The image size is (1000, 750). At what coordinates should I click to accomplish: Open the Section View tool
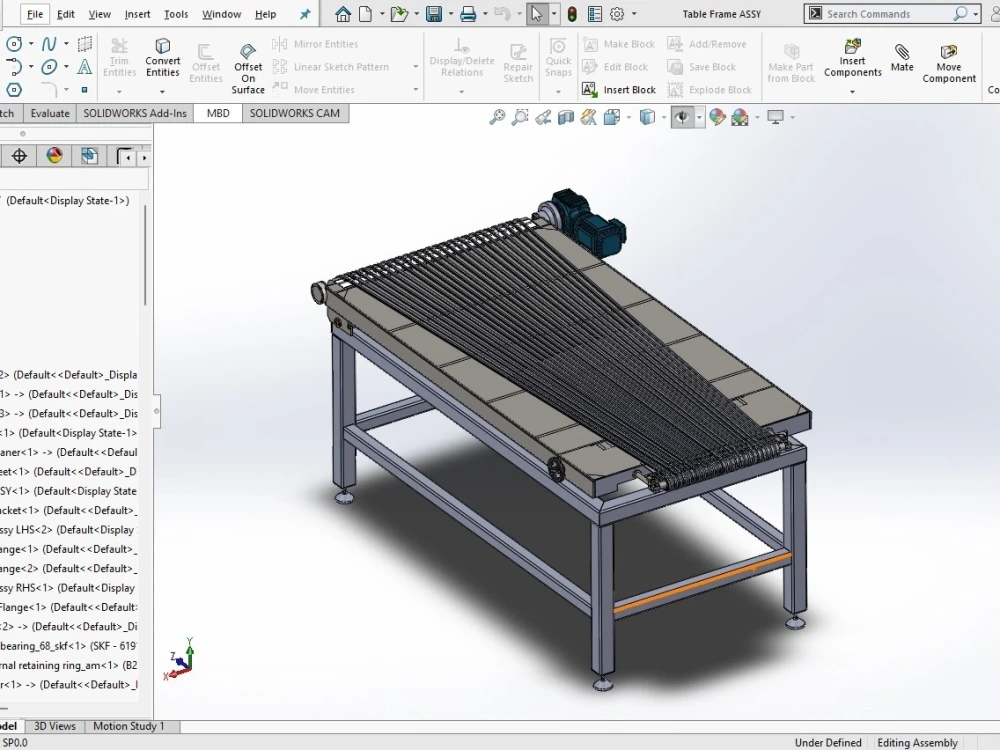[x=568, y=117]
